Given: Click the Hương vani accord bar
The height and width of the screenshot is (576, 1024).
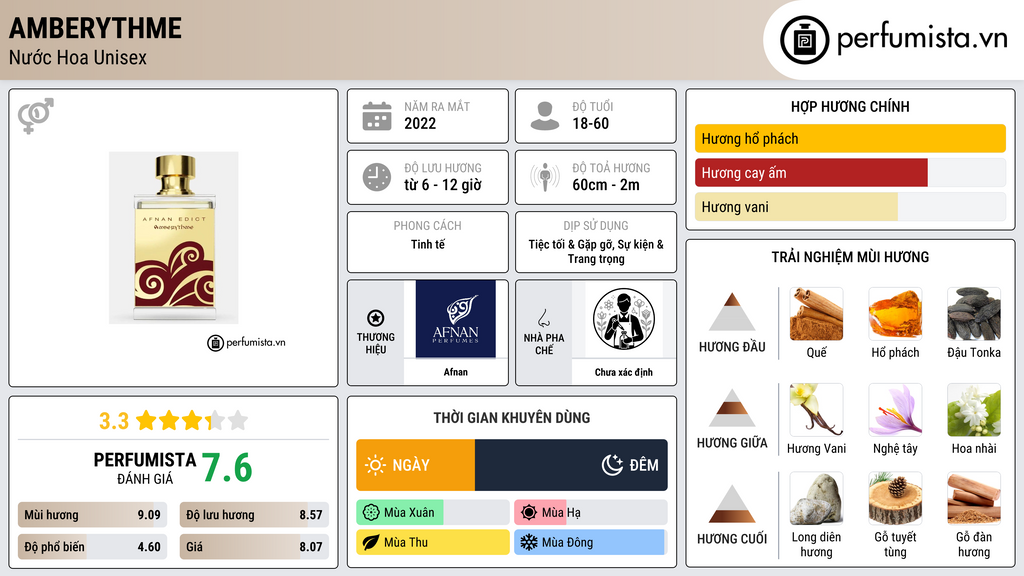Looking at the screenshot, I should [850, 206].
